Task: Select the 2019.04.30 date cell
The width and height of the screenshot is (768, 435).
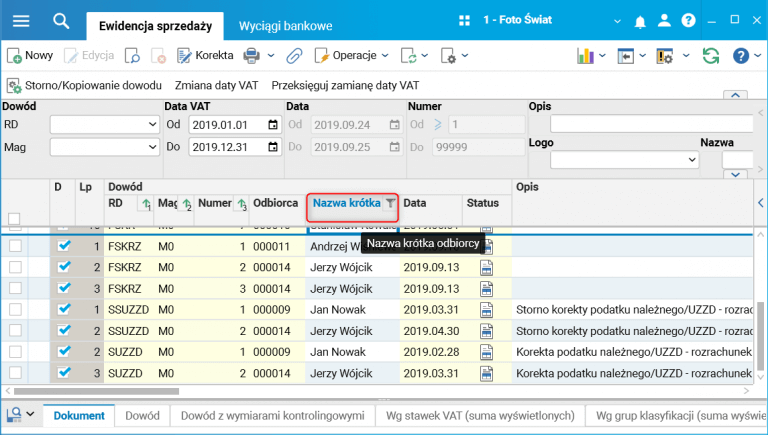Action: pyautogui.click(x=431, y=331)
